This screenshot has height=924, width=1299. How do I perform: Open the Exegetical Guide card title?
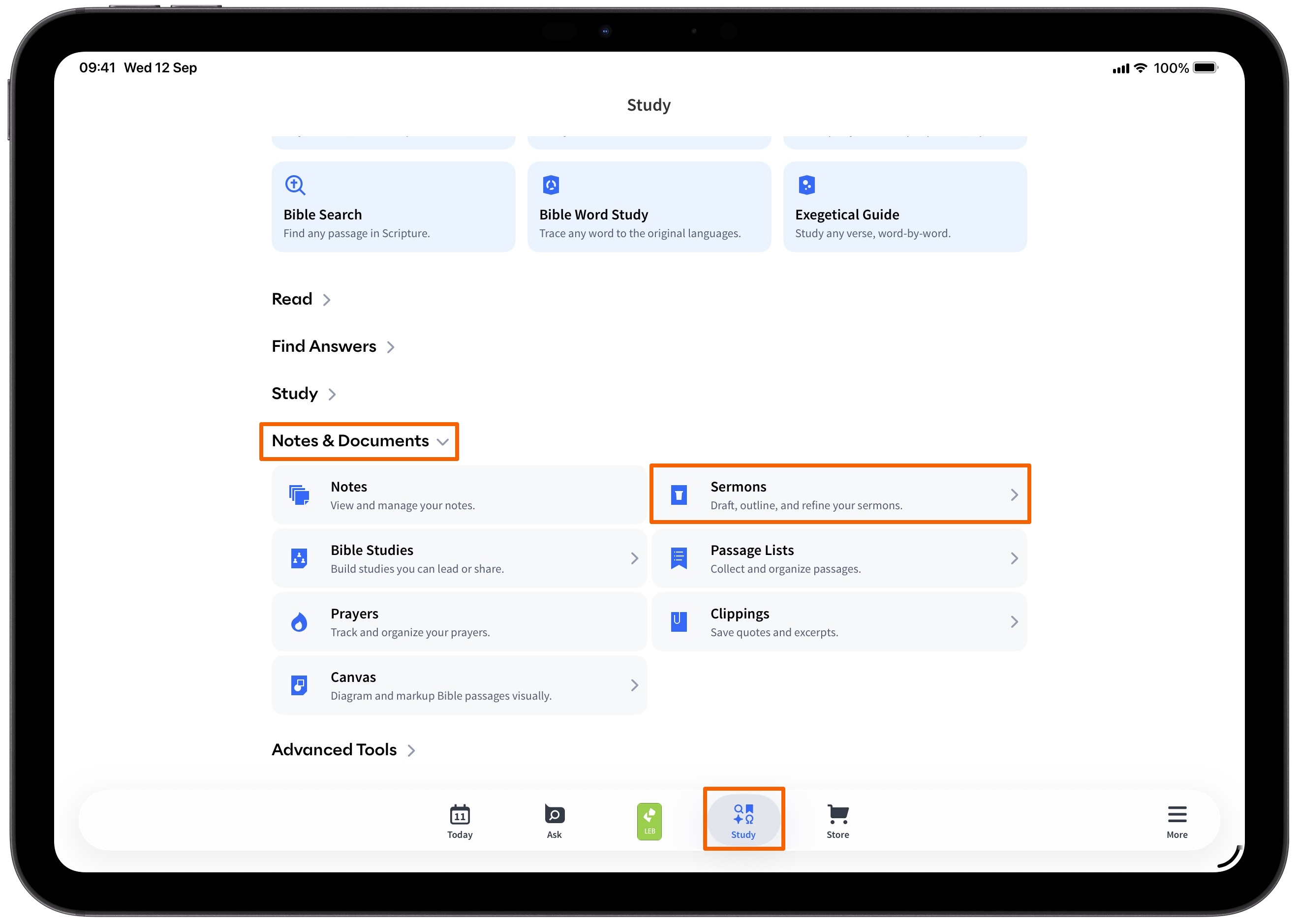[847, 215]
